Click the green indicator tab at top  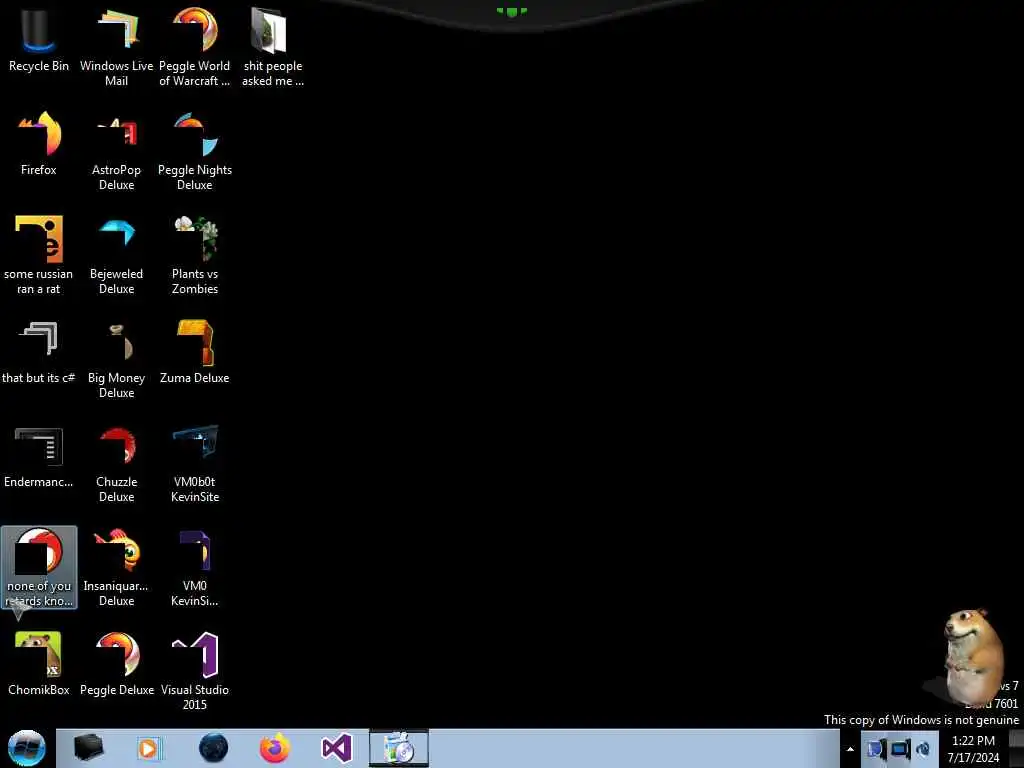coord(511,11)
